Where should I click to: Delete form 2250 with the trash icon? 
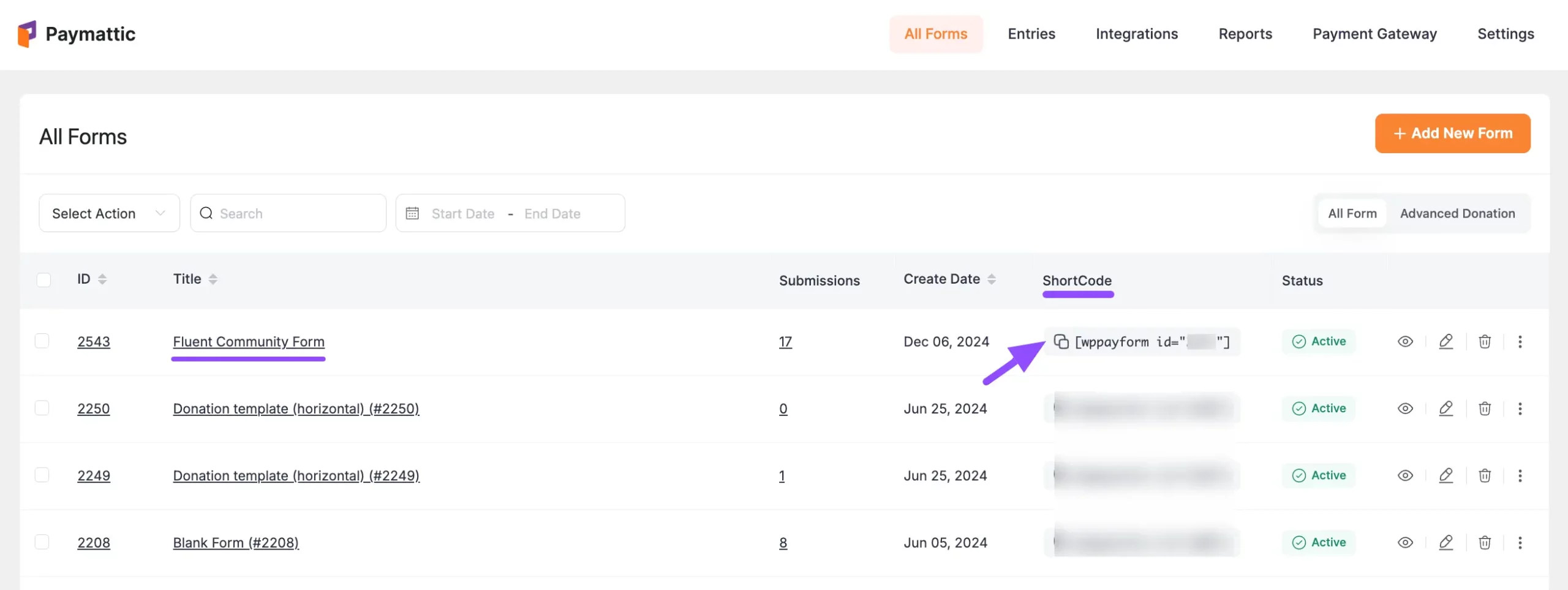[x=1485, y=409]
